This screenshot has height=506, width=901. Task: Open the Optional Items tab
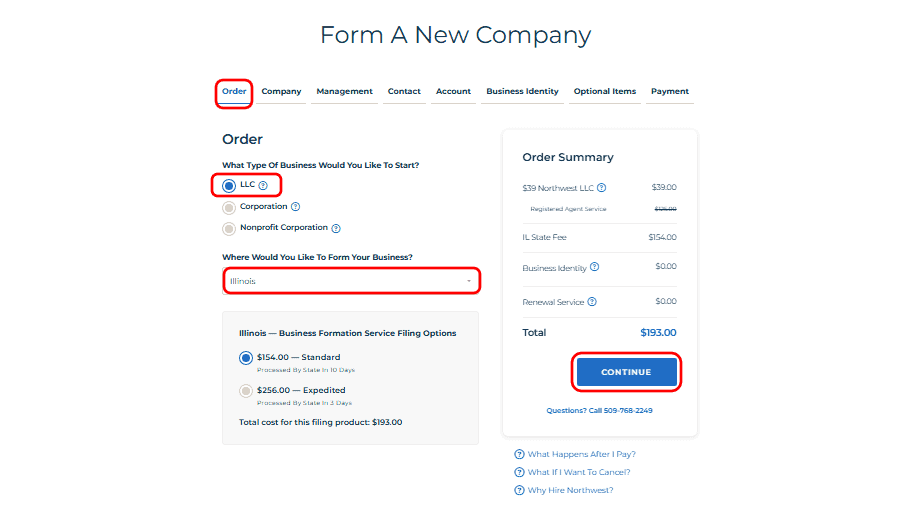point(604,92)
